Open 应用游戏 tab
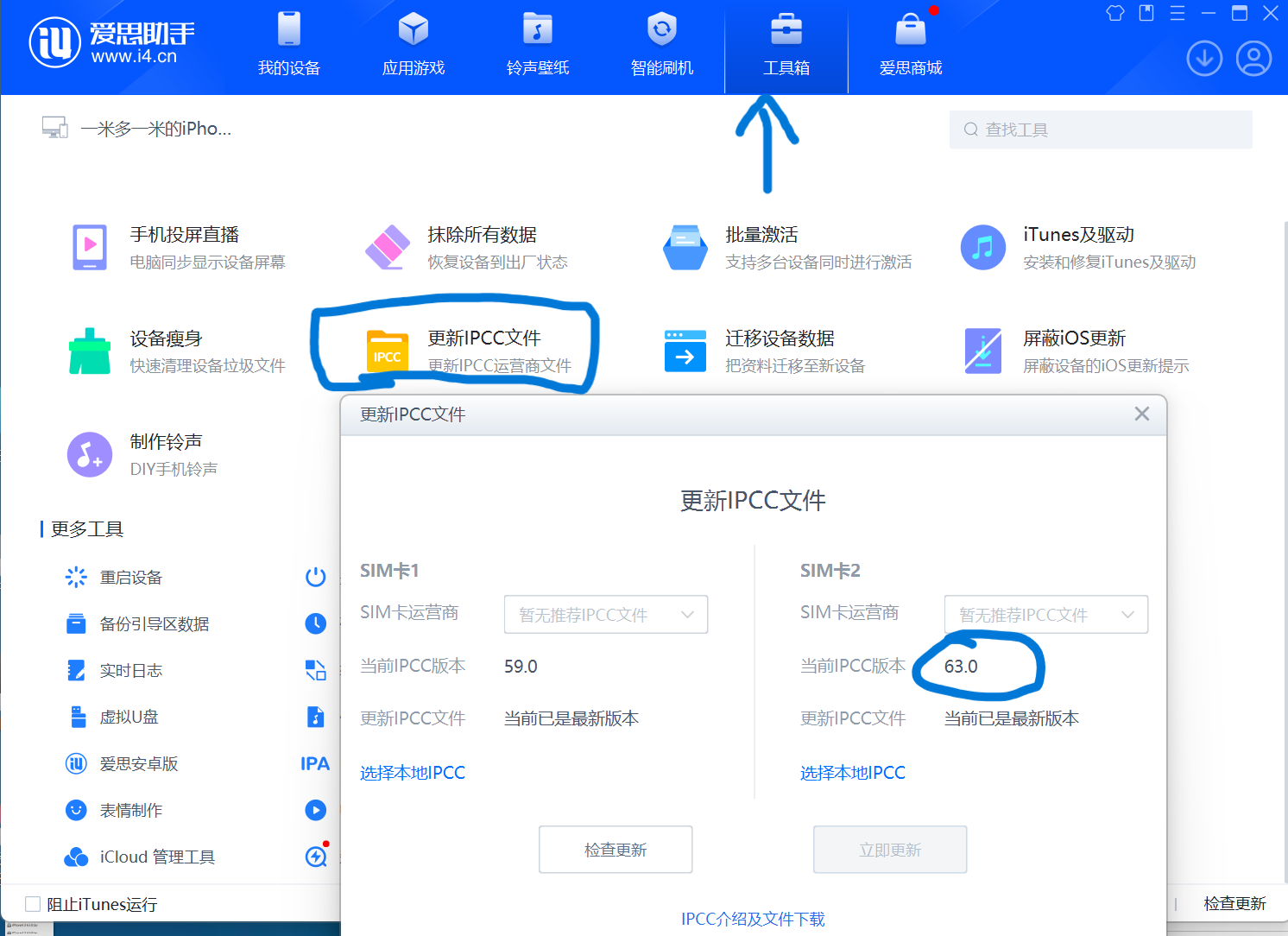 tap(414, 45)
